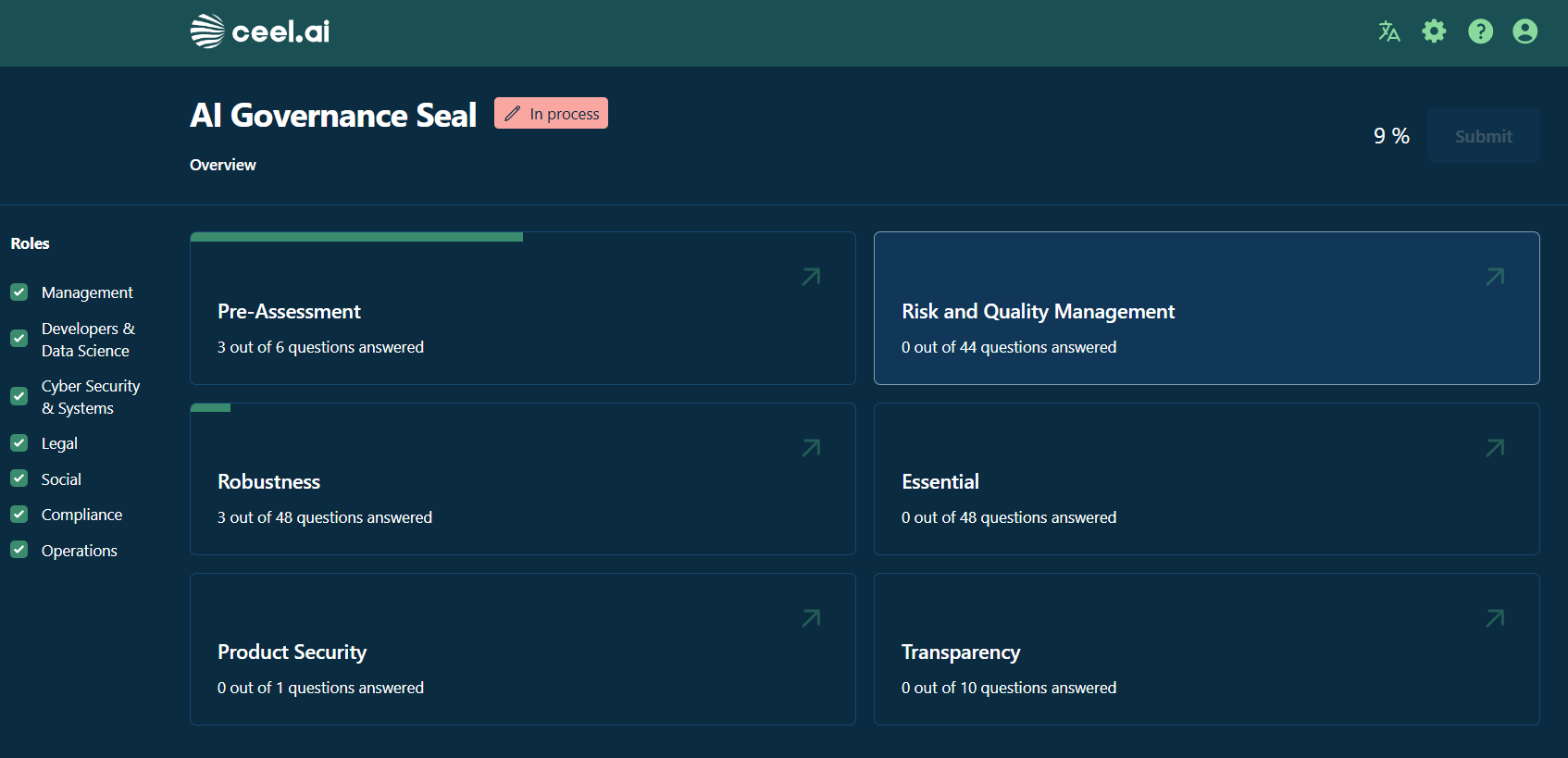Open the language translation icon

tap(1388, 31)
